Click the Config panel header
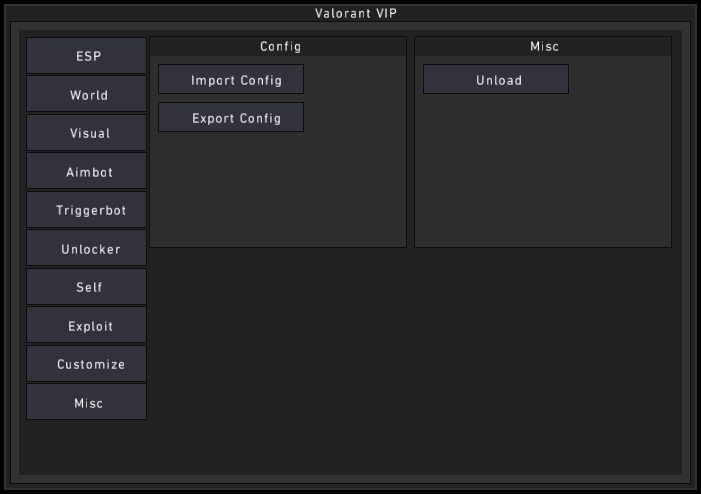This screenshot has width=701, height=494. coord(279,46)
